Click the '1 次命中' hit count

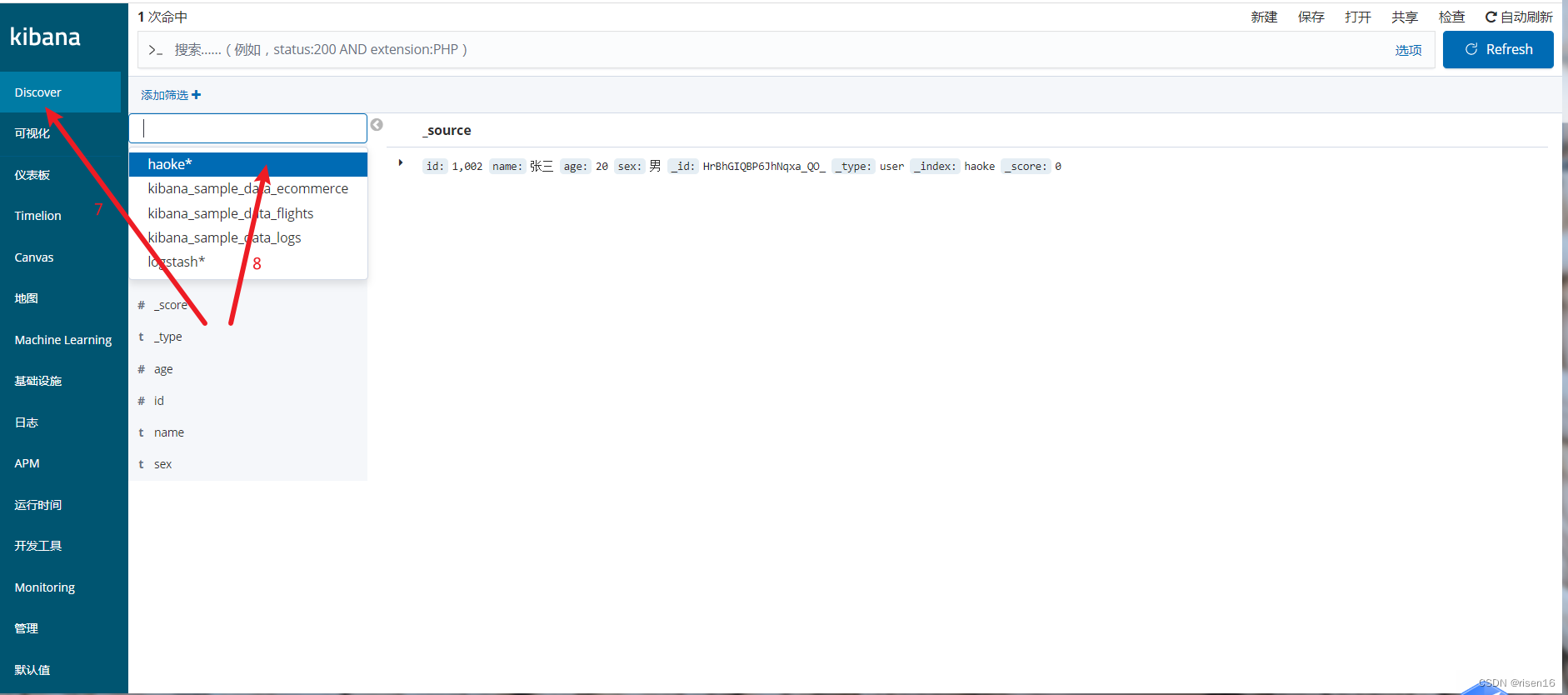(x=162, y=17)
